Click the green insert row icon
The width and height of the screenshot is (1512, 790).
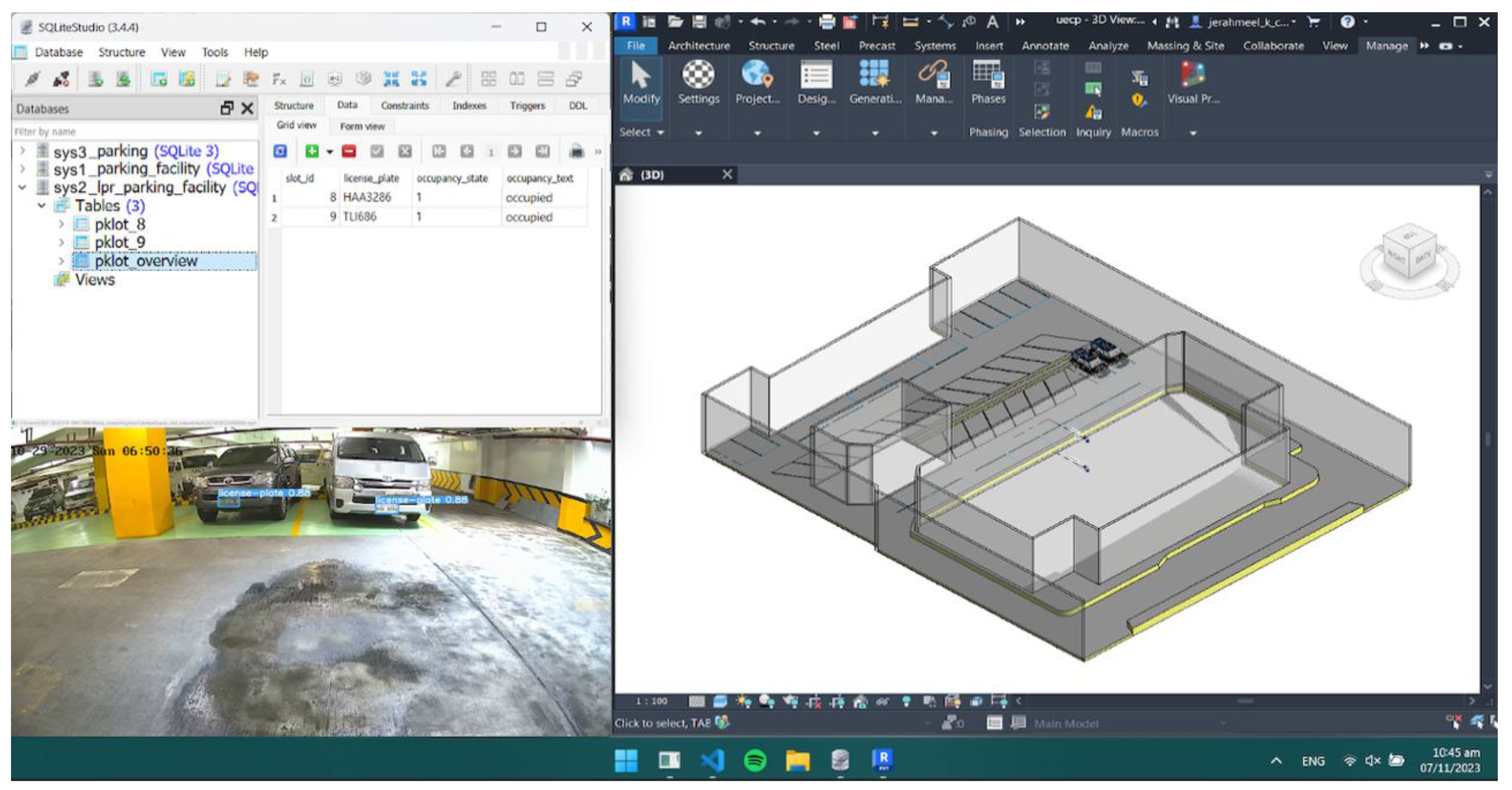point(312,152)
